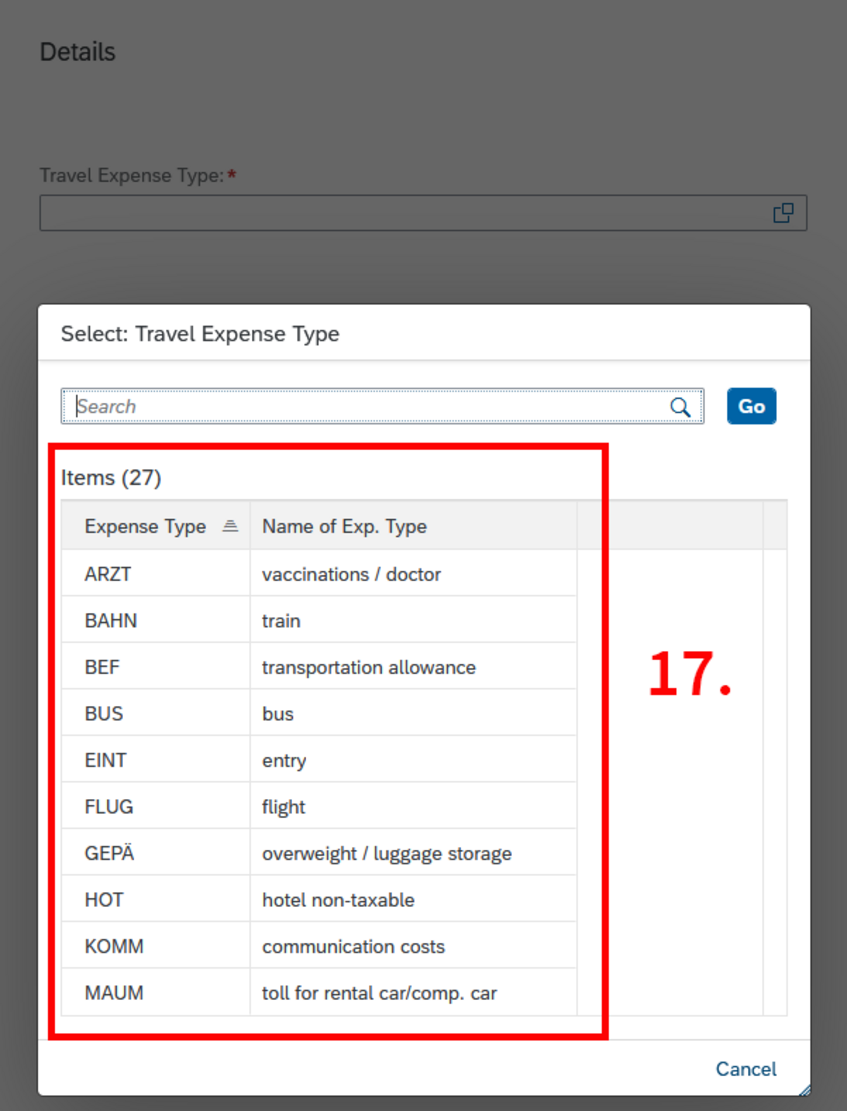Select the BUS expense type row
Viewport: 847px width, 1111px height.
(424, 713)
